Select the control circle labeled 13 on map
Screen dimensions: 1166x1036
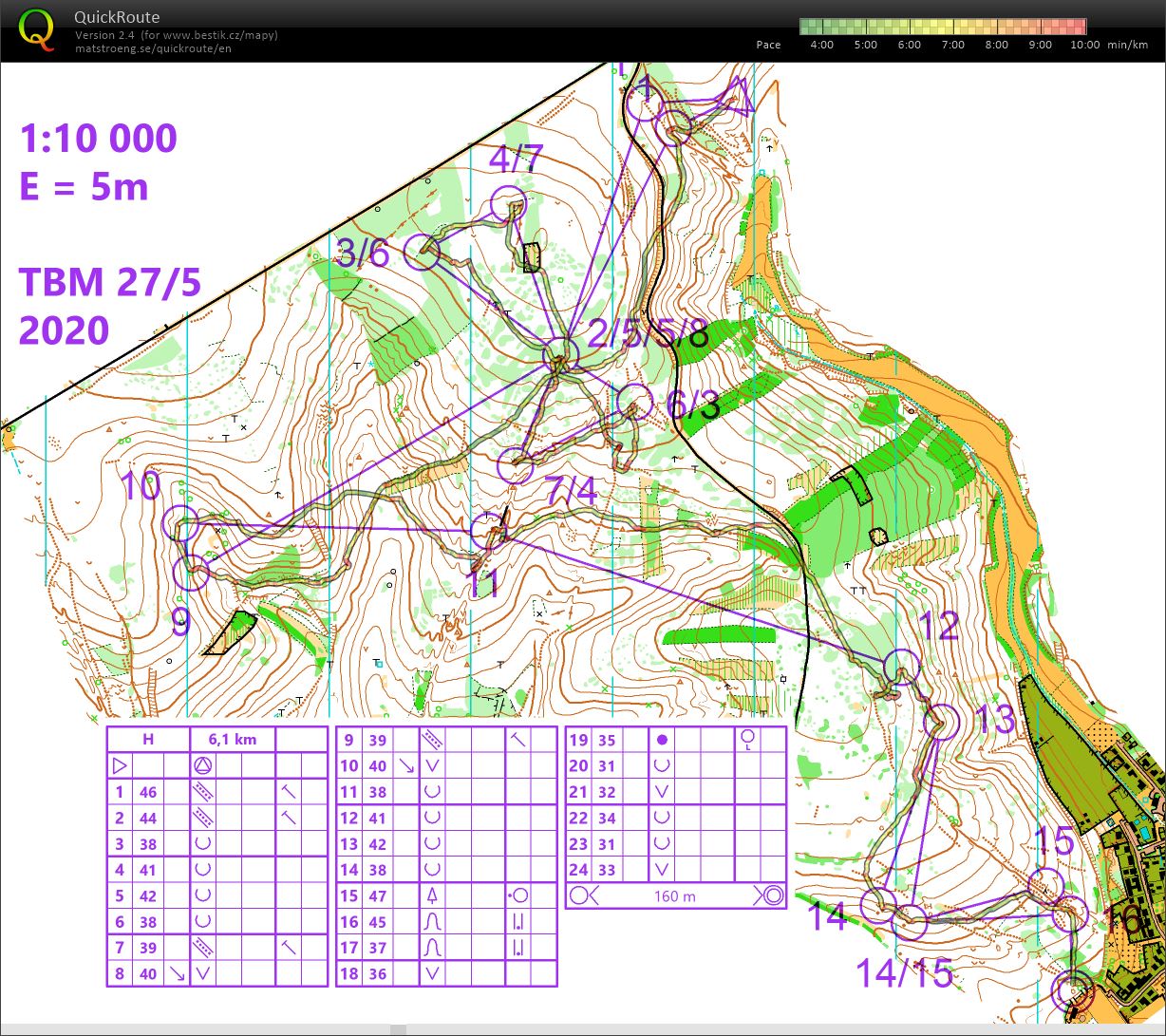pos(942,722)
